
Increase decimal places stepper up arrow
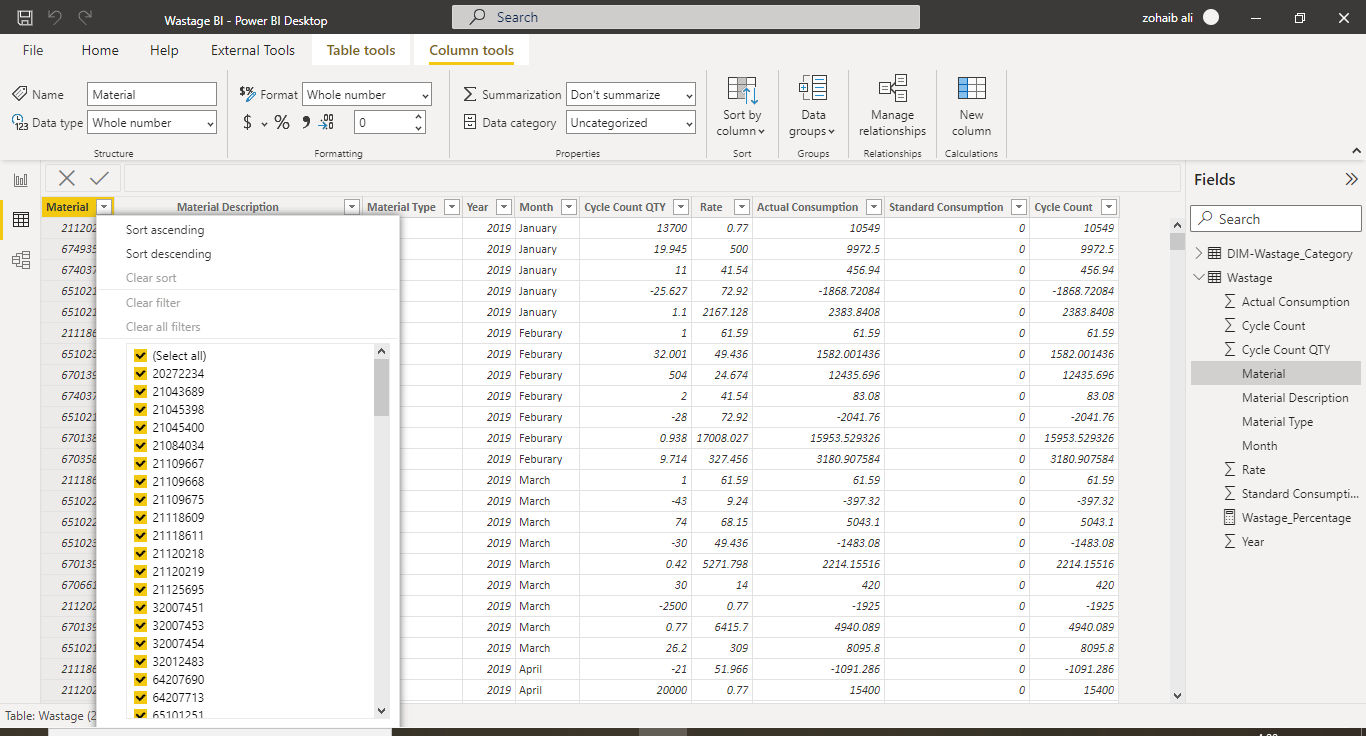tap(418, 116)
